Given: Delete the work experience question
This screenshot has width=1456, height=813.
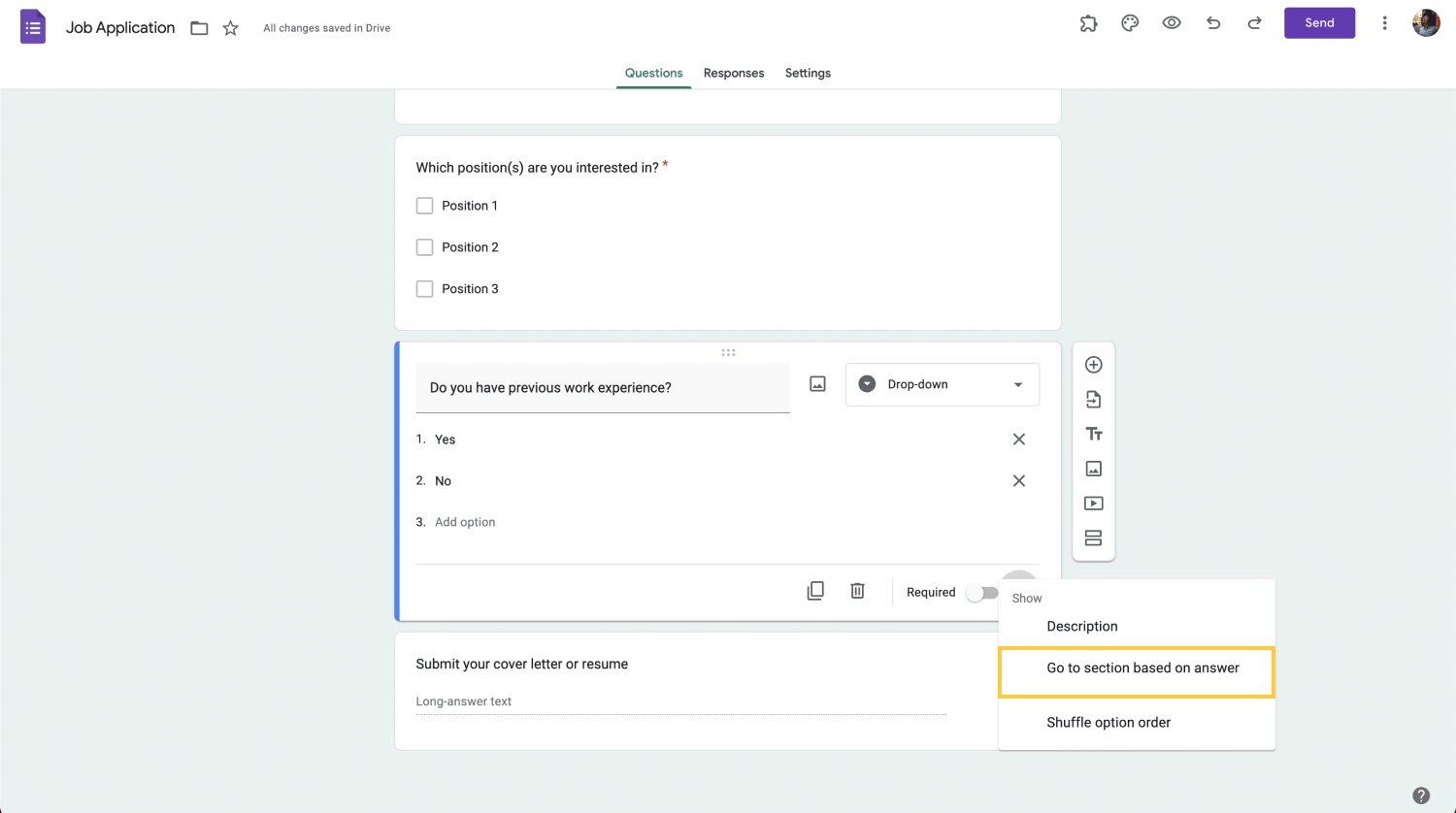Looking at the screenshot, I should 857,591.
